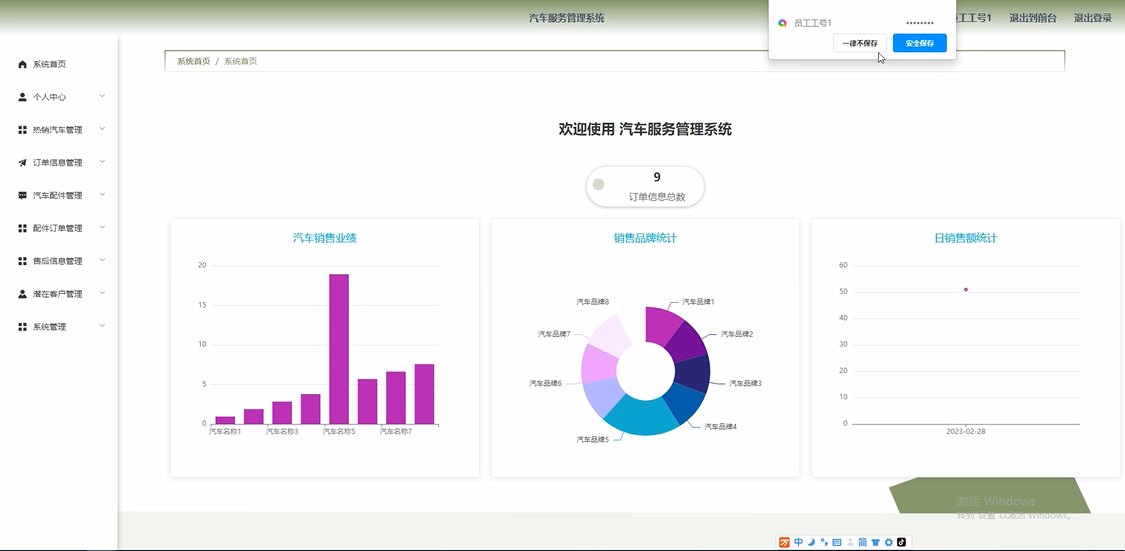Expand the 潜在客户管理 chevron

point(103,293)
